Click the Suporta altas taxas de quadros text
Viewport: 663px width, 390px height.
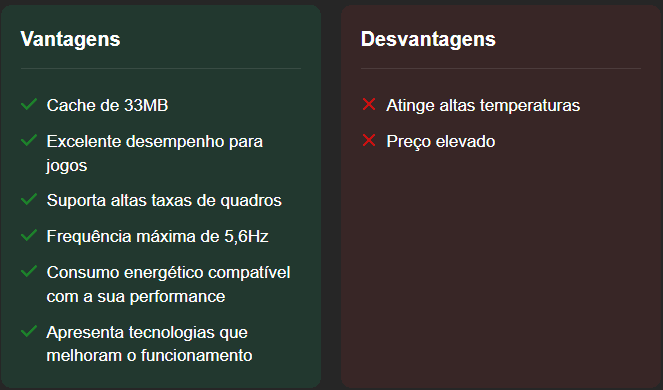point(164,200)
